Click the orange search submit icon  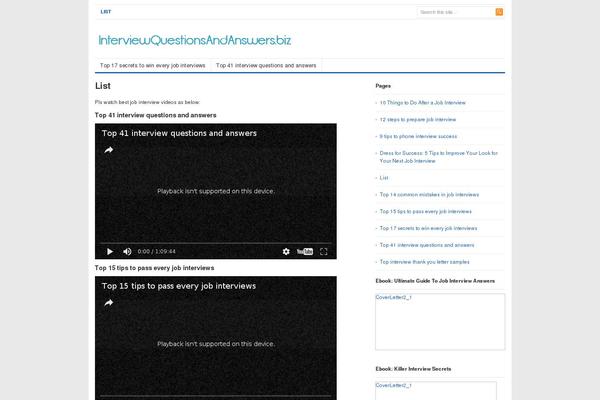[499, 12]
